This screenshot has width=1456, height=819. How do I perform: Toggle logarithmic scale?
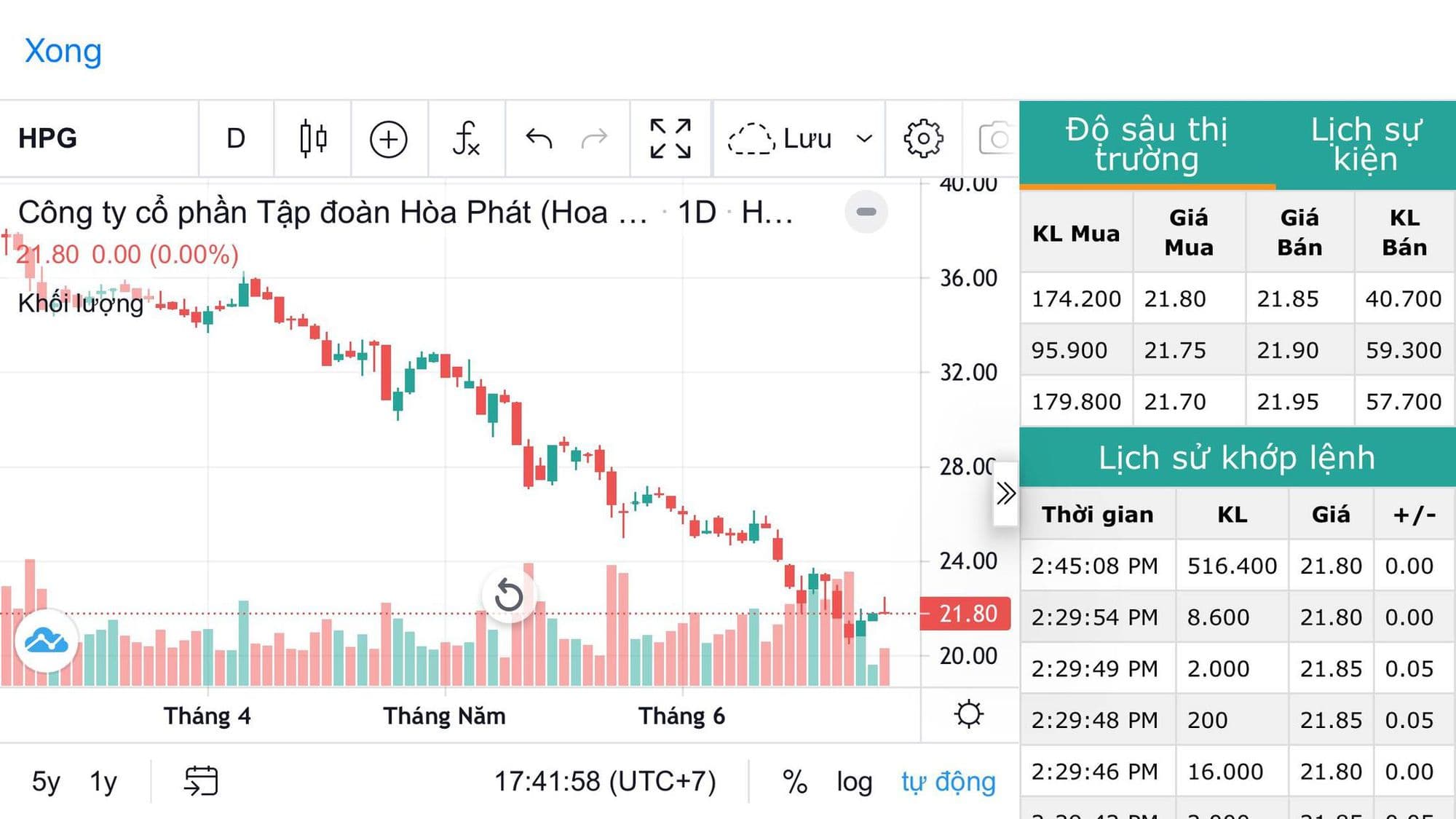[854, 782]
